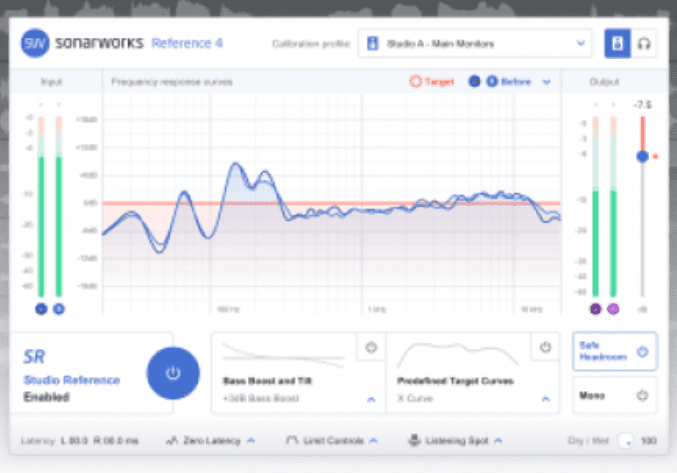
Task: Toggle the Studio Reference power button
Action: click(x=172, y=373)
